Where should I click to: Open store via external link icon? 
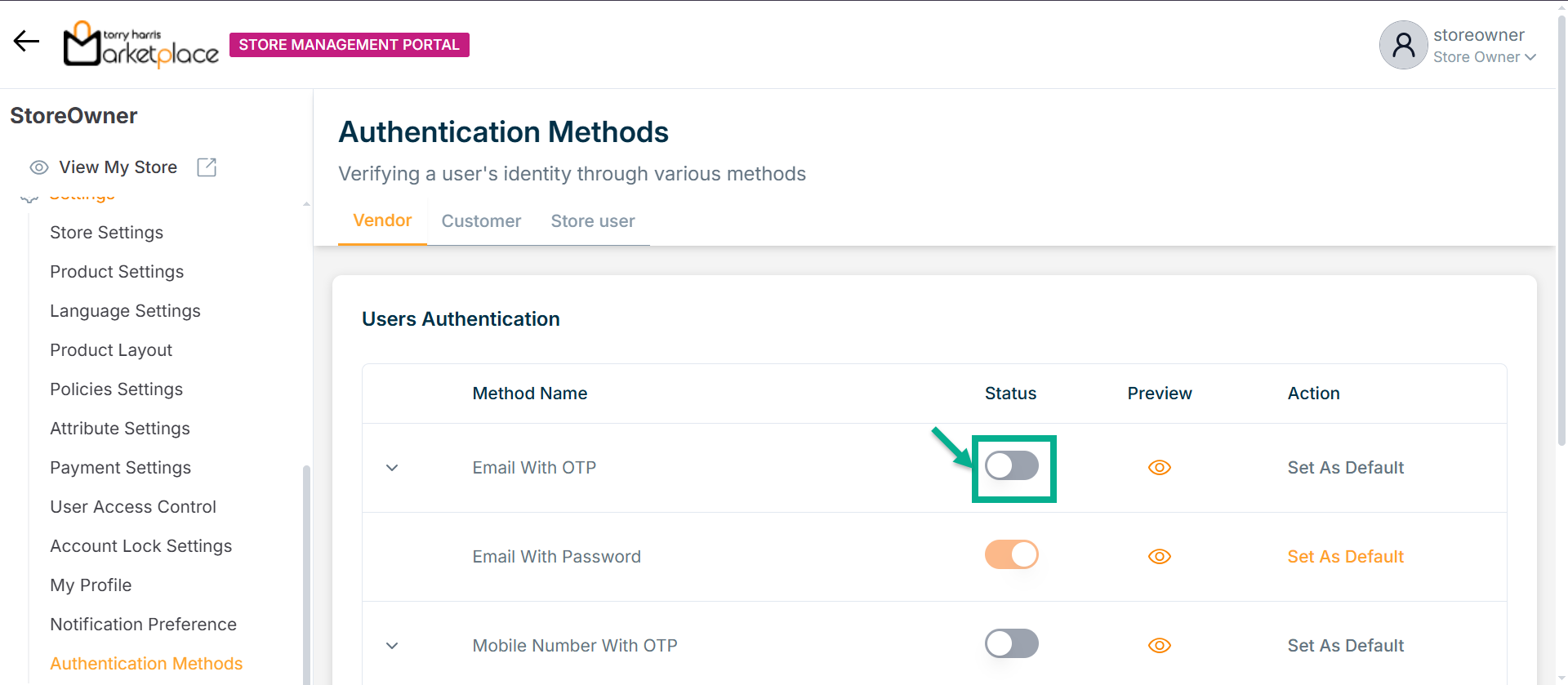tap(207, 167)
